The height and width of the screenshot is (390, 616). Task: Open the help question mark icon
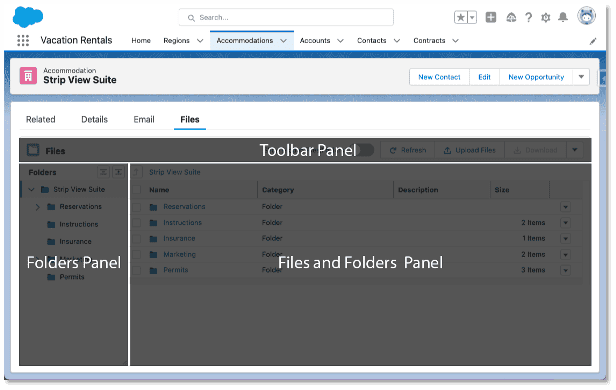coord(529,17)
